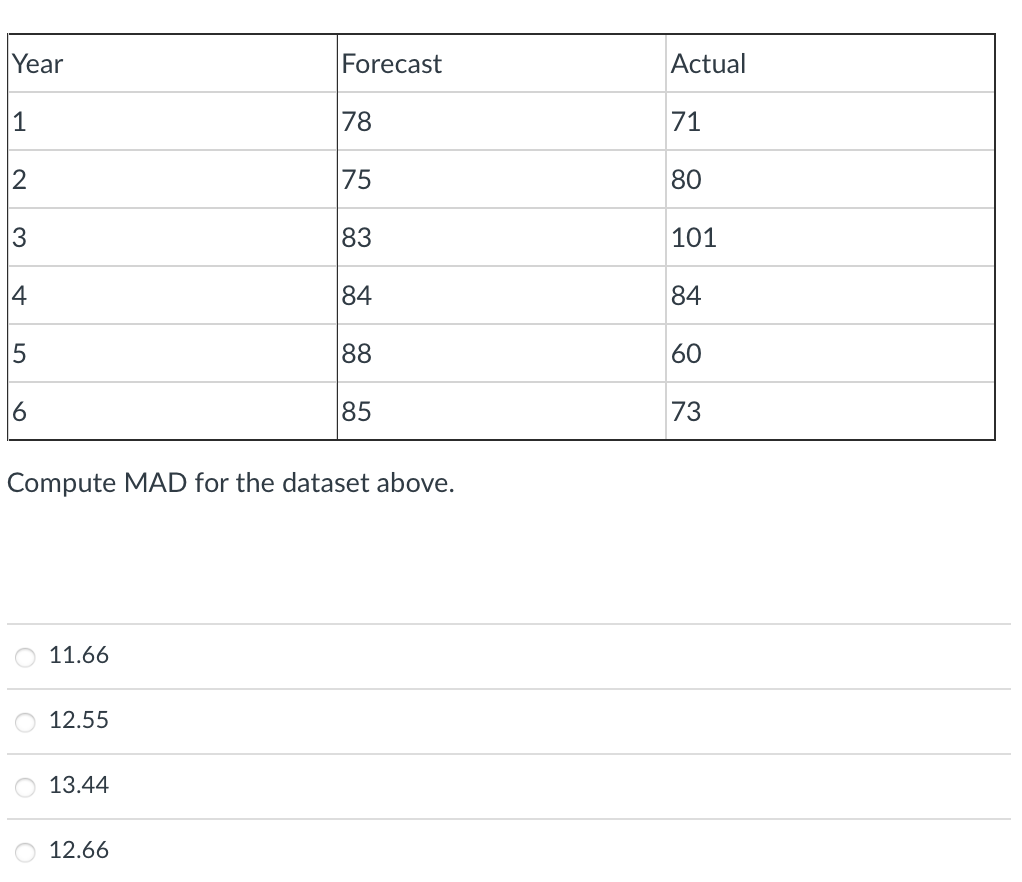
Task: Click the answer label 12.55
Action: click(79, 720)
